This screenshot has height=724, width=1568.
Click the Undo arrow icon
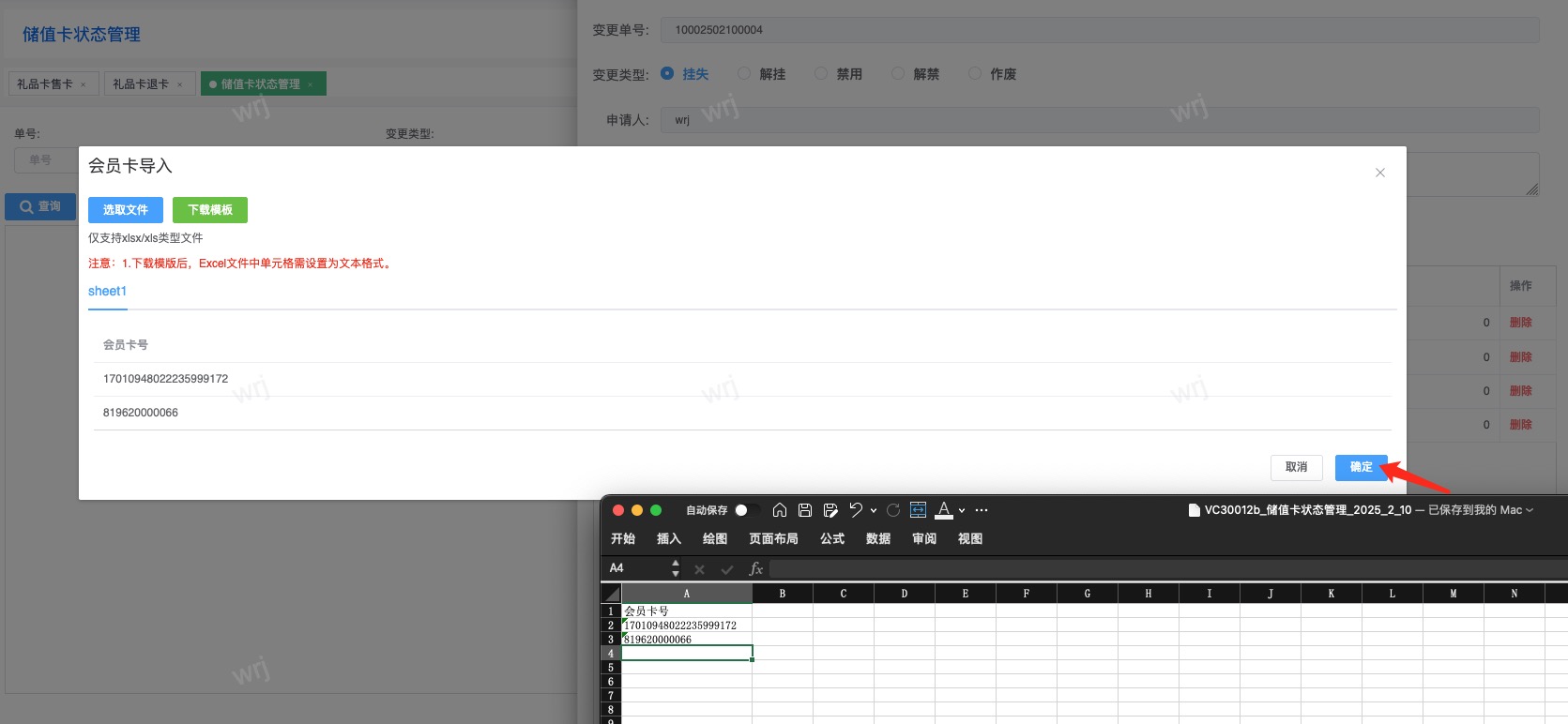(856, 510)
